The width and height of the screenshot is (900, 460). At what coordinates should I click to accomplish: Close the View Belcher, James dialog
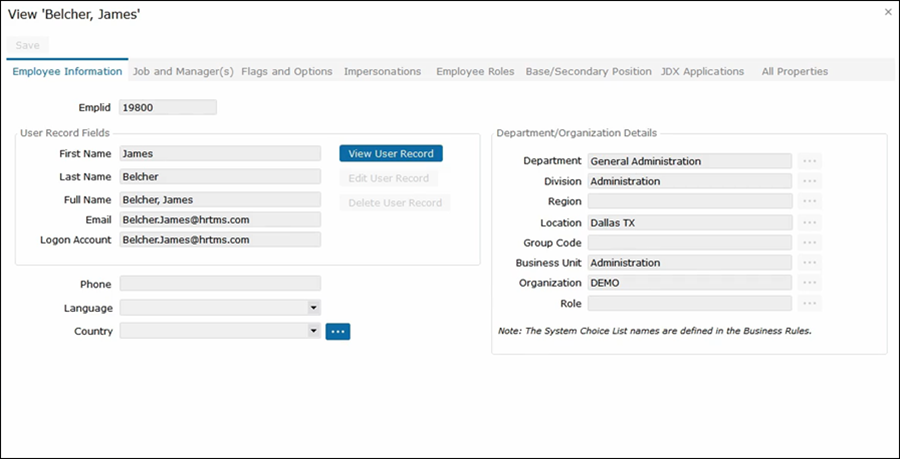[x=888, y=12]
